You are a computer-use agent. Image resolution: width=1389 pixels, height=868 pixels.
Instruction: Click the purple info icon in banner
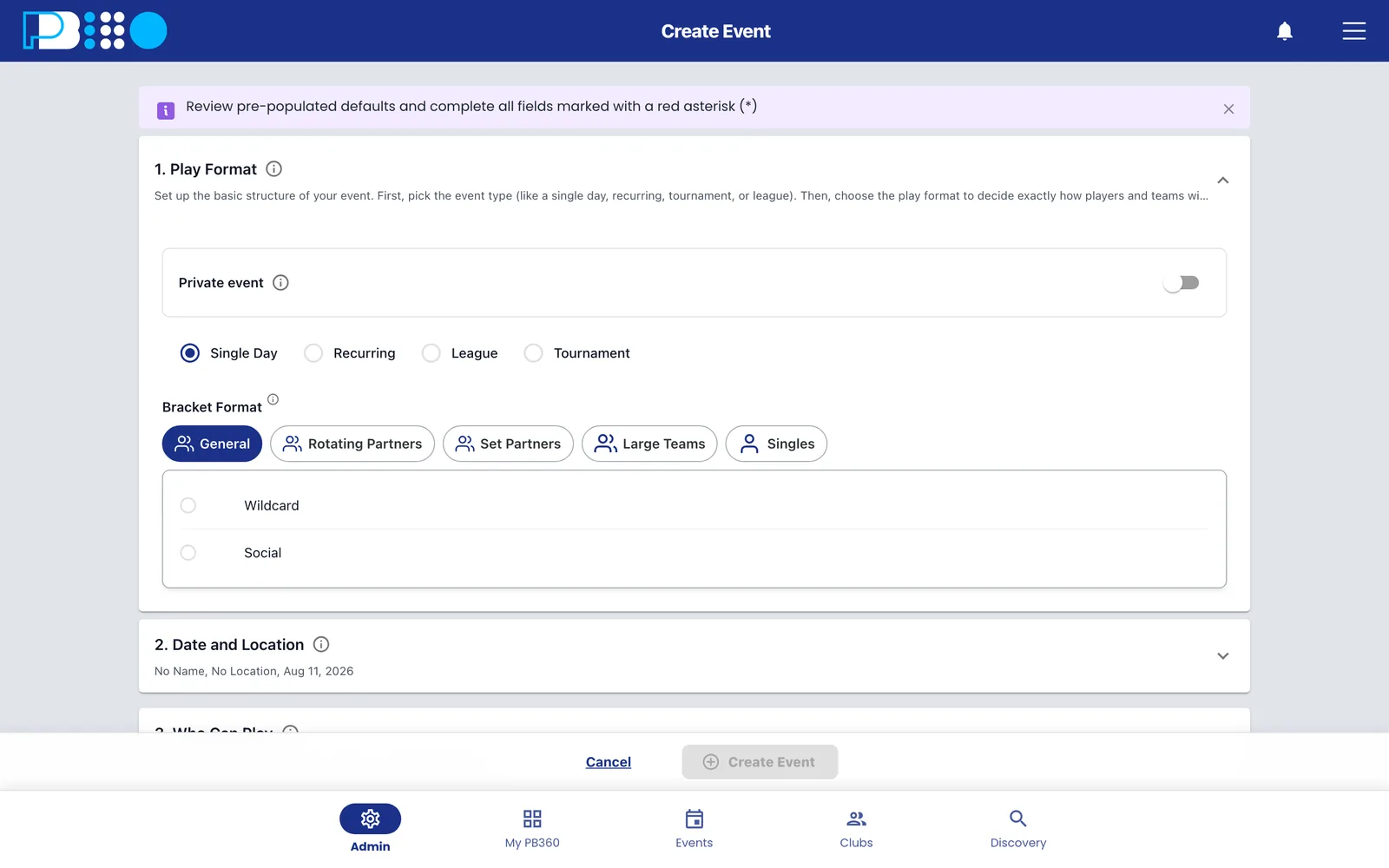[x=166, y=110]
